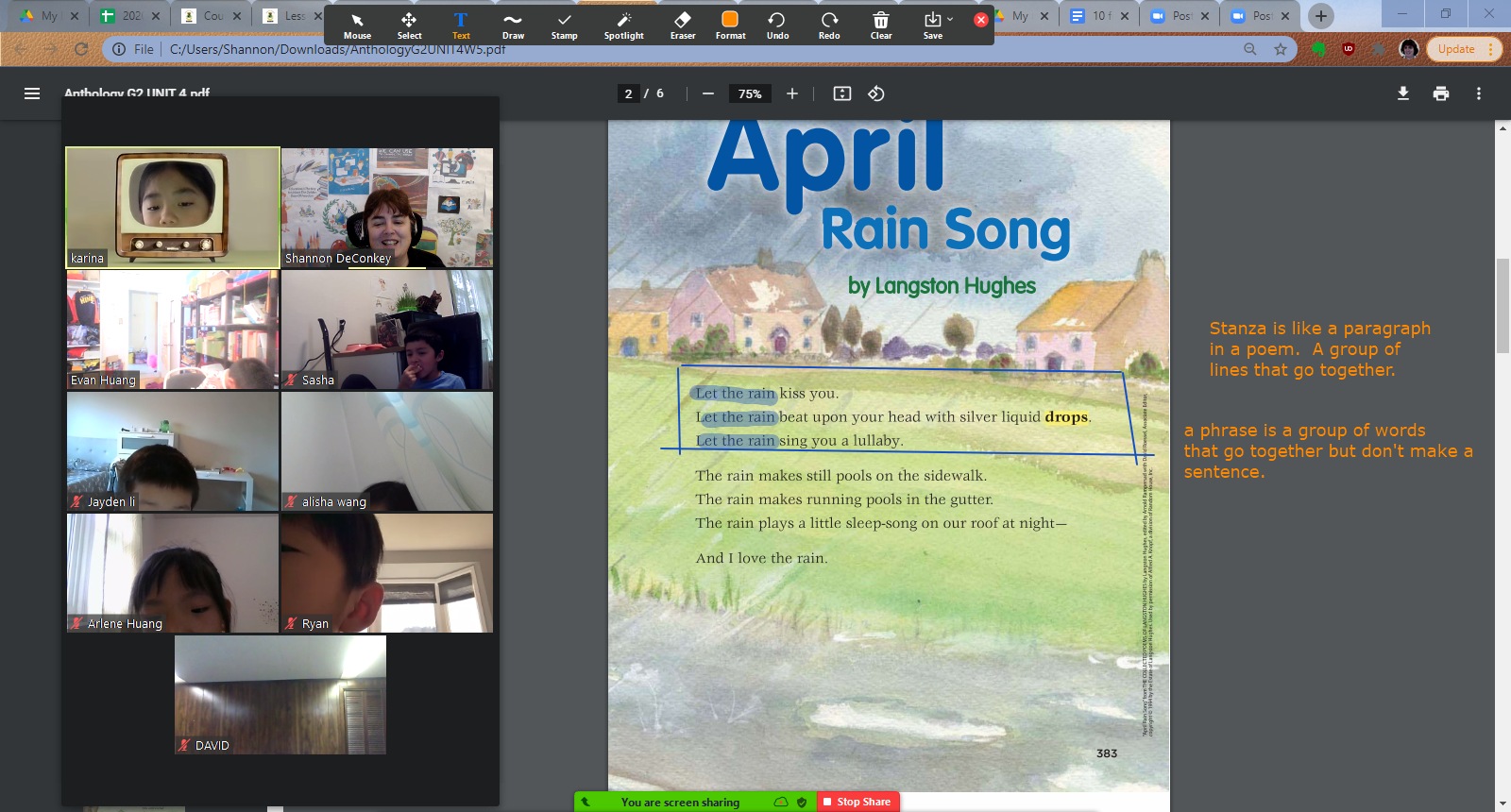Click the line 'And I love the rain.'
1511x812 pixels.
pos(762,558)
